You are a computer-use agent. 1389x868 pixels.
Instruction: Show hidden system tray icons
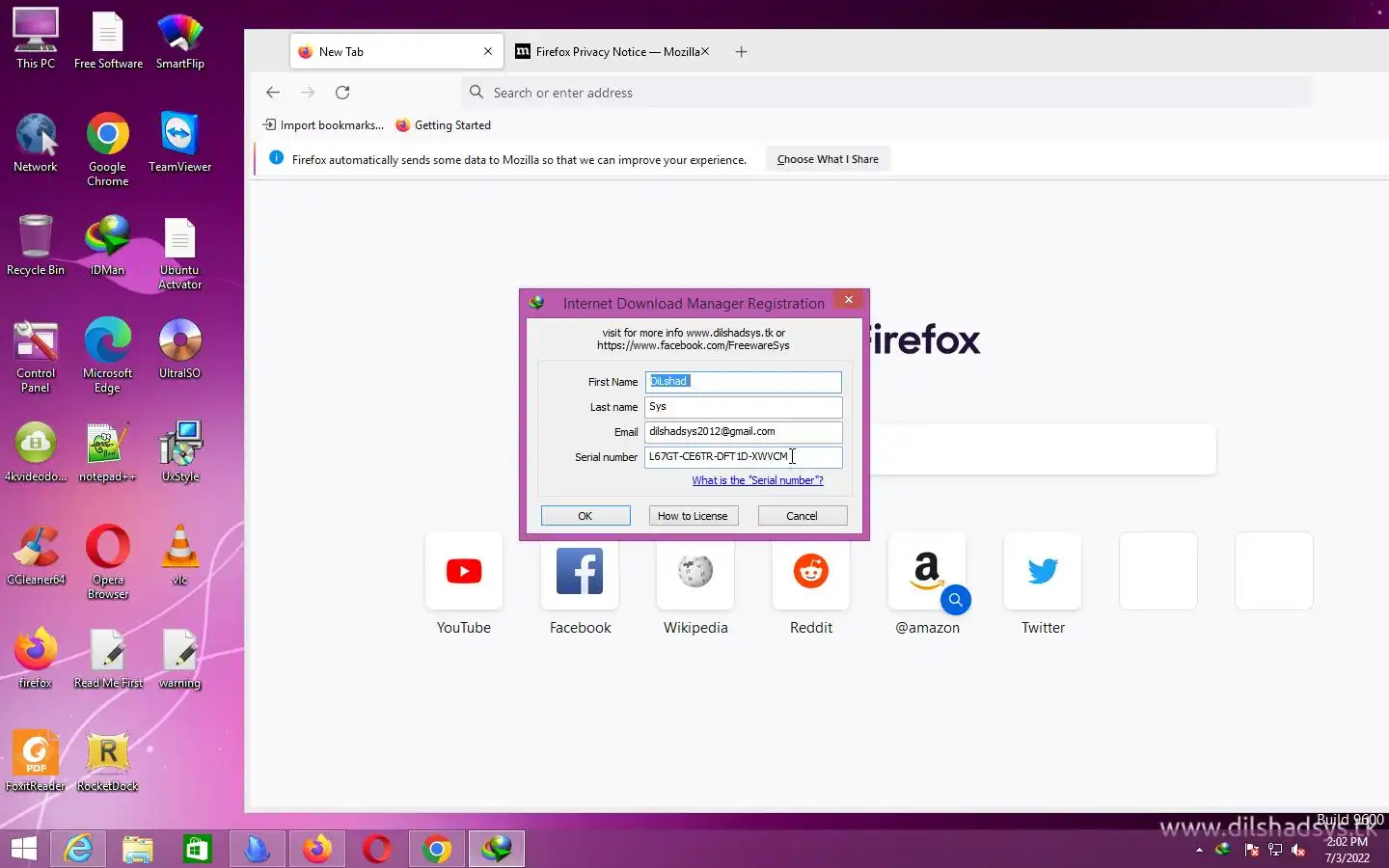(1199, 850)
